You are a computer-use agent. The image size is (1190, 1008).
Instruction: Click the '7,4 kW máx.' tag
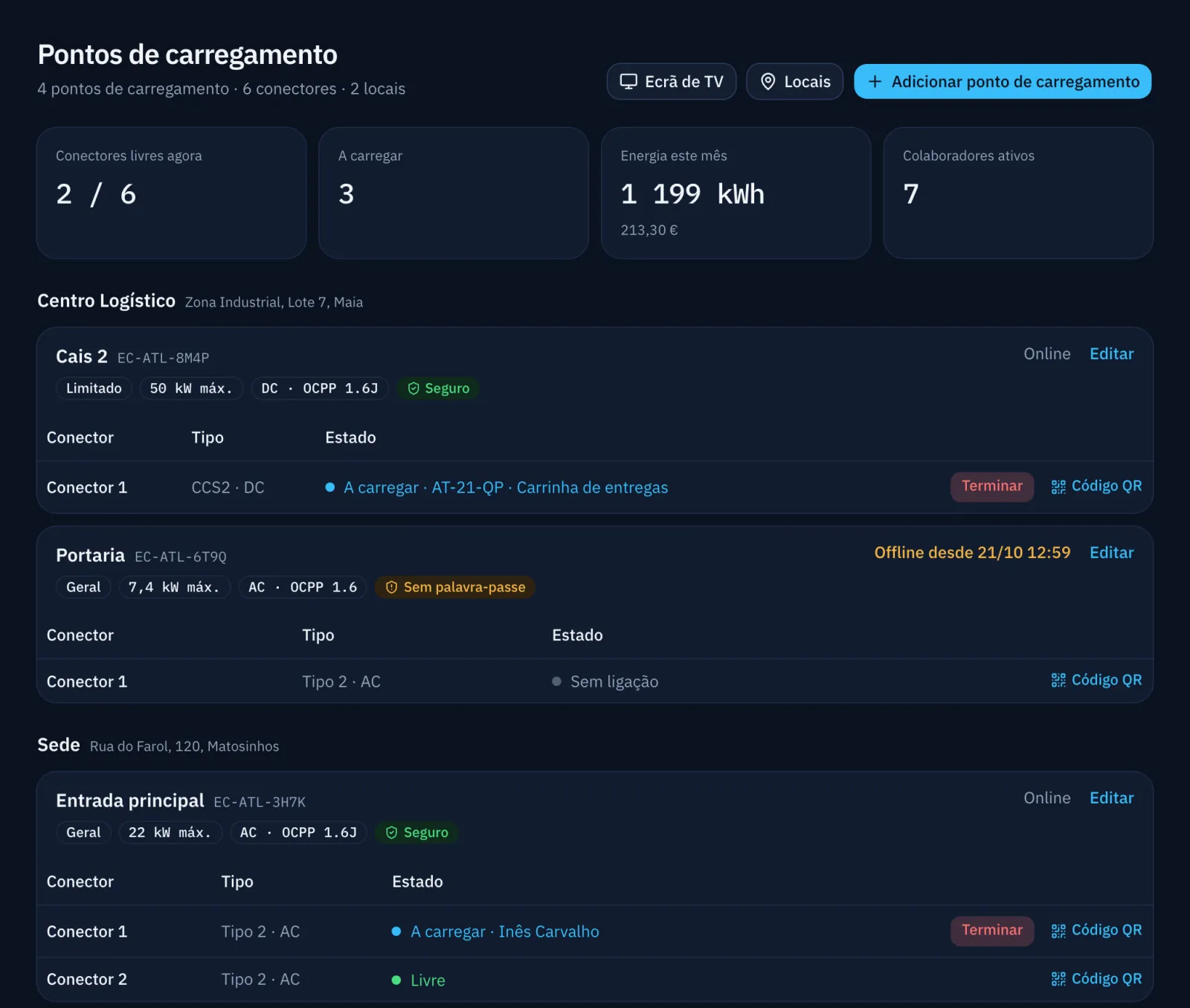tap(174, 588)
